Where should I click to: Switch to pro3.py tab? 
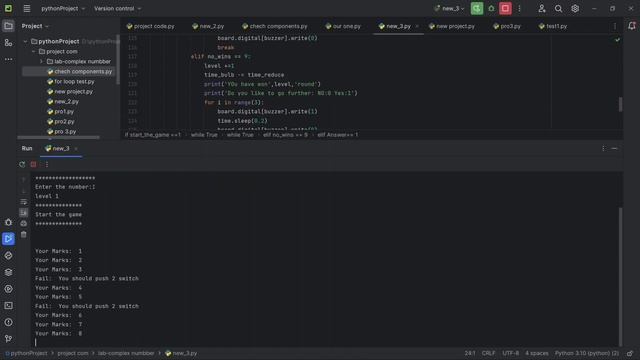point(507,26)
